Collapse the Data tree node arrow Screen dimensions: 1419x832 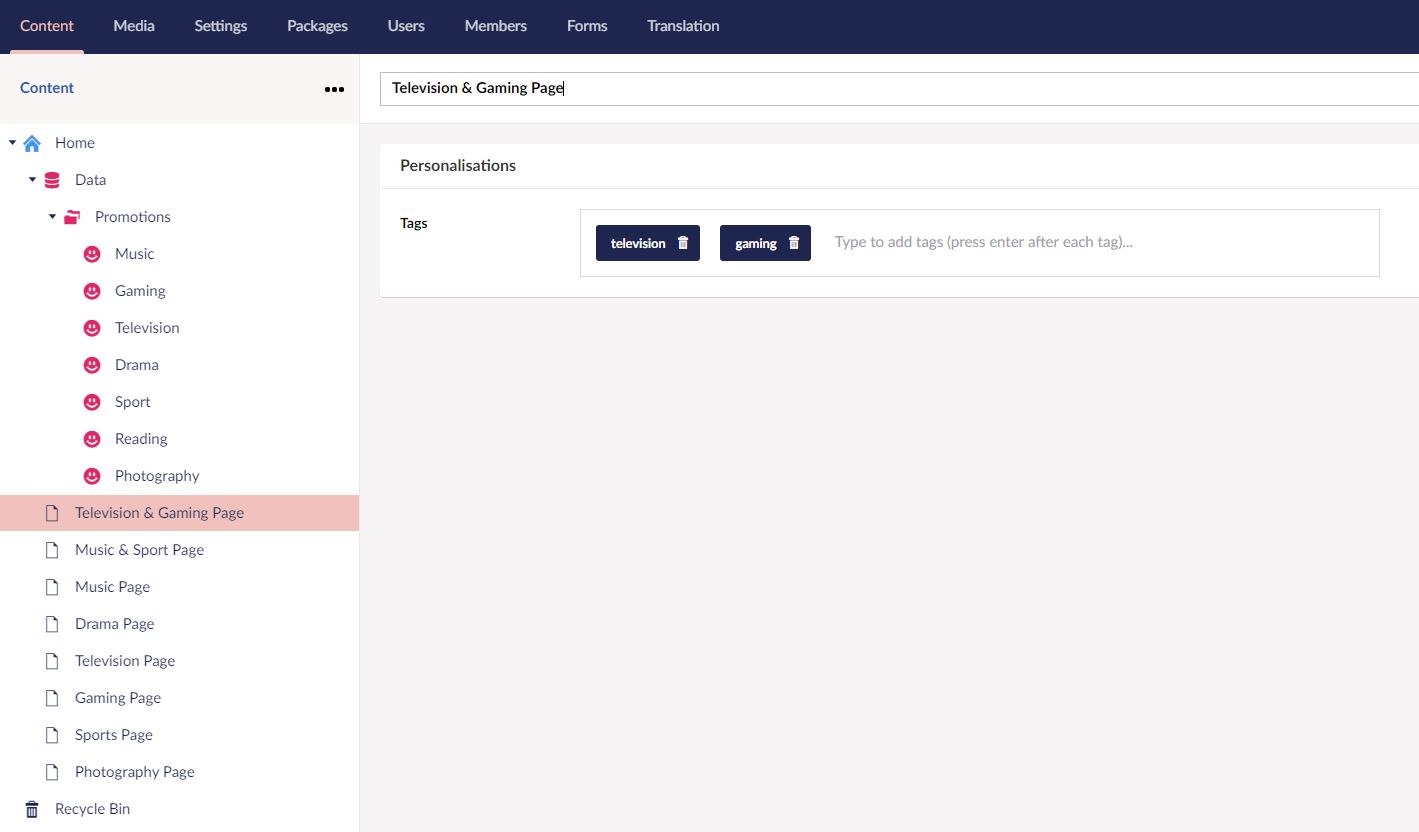click(32, 180)
